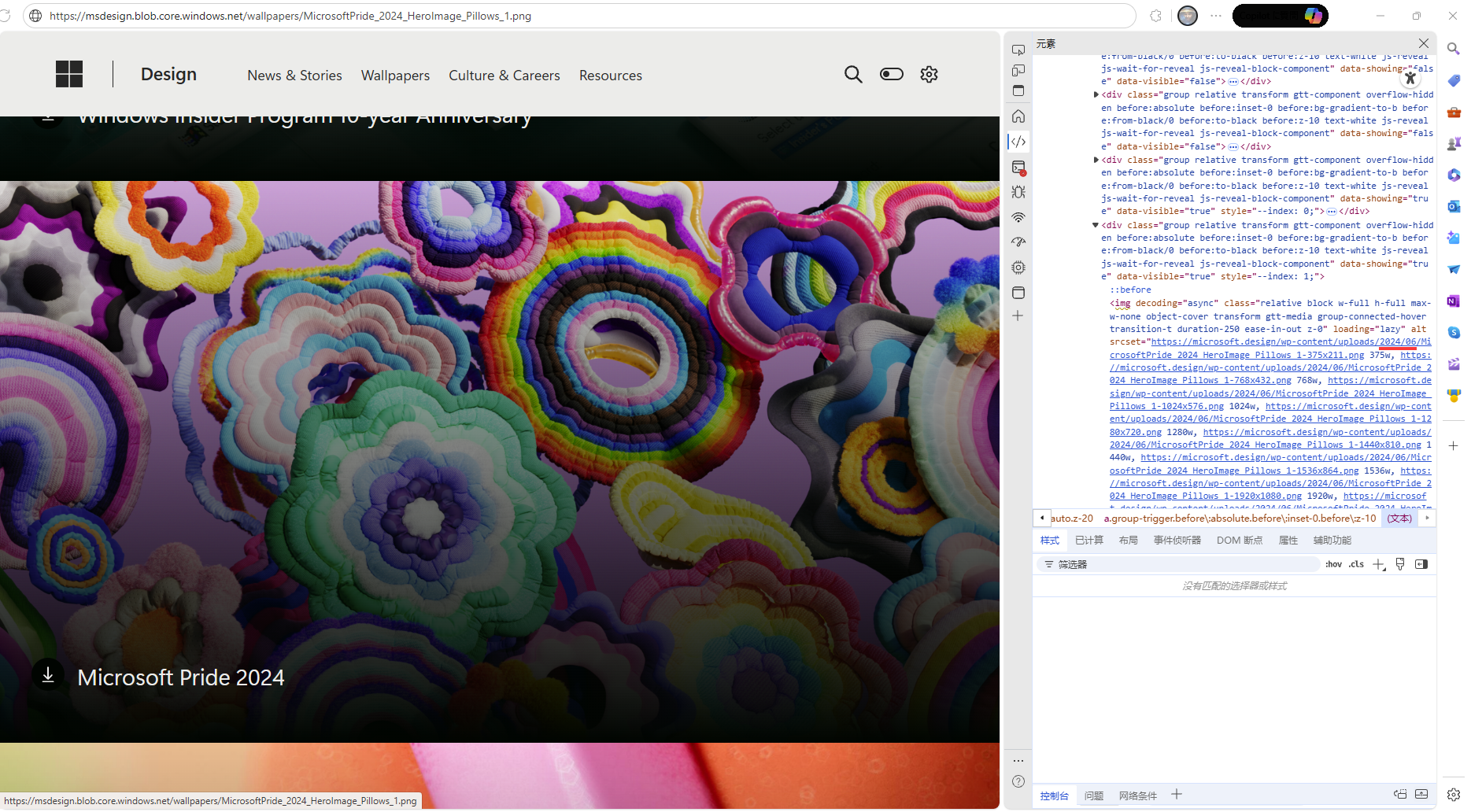Open site settings gear on Design header

pyautogui.click(x=930, y=75)
